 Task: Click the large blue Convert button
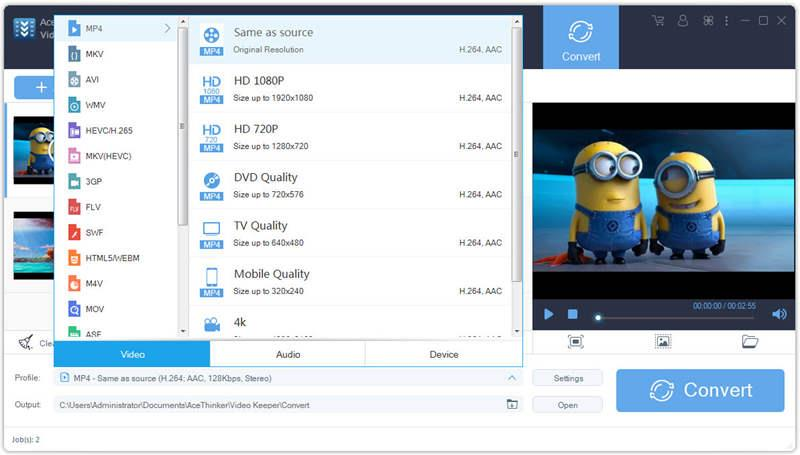[700, 390]
